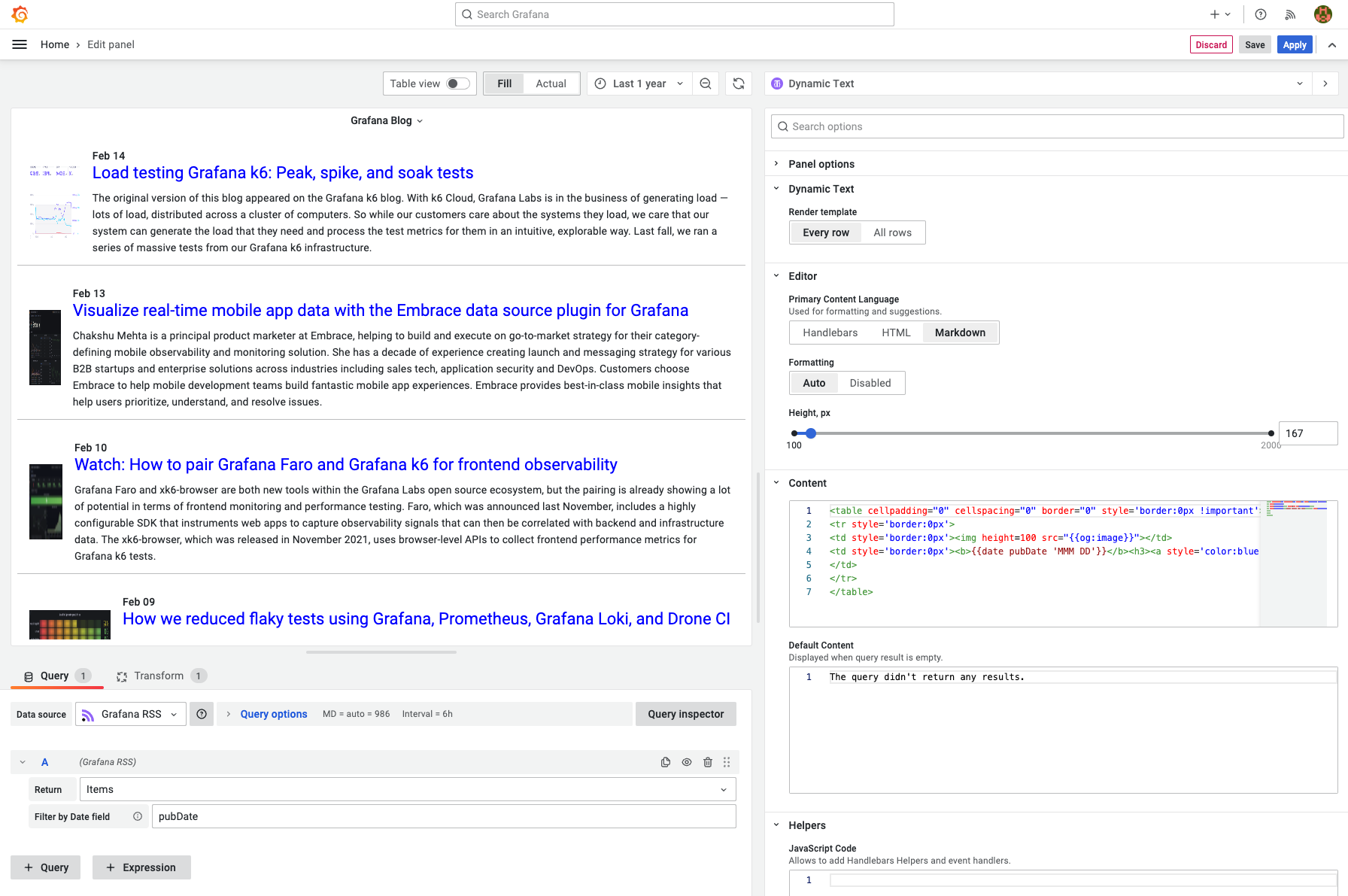Screen dimensions: 1348x896
Task: Click the Grafana logo icon
Action: click(x=20, y=14)
